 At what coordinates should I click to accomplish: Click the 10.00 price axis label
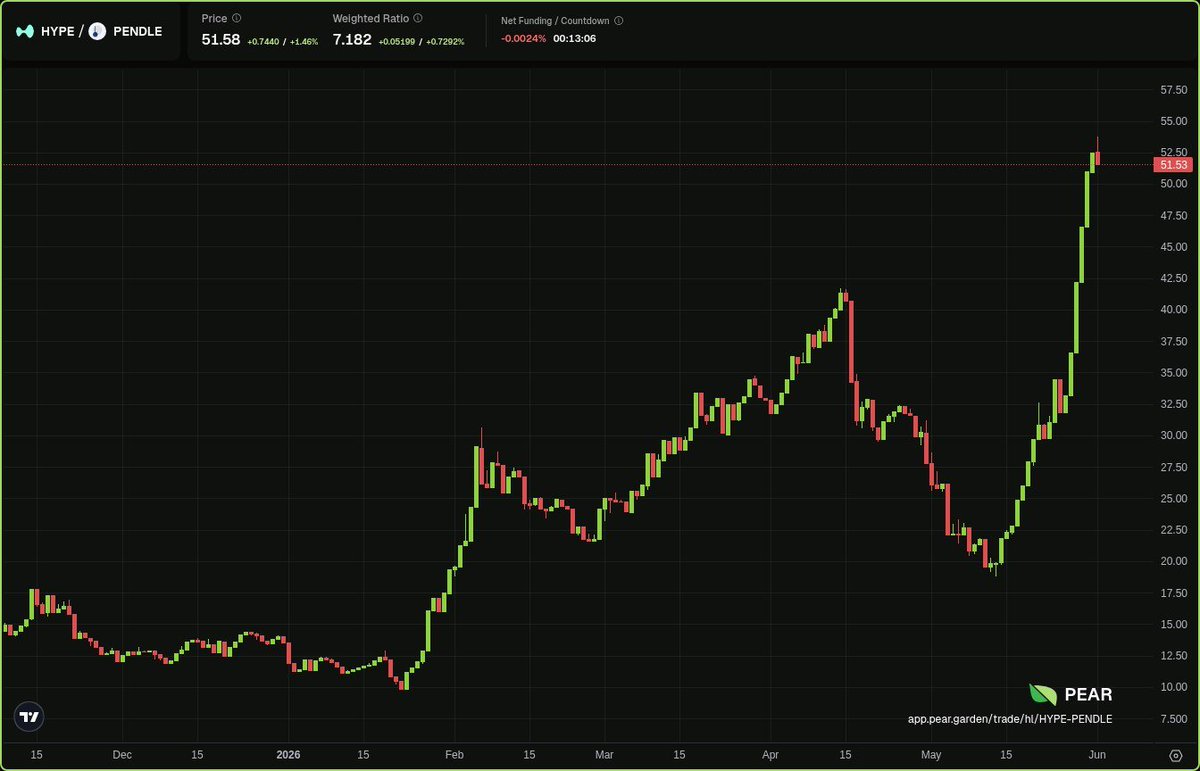click(1173, 687)
